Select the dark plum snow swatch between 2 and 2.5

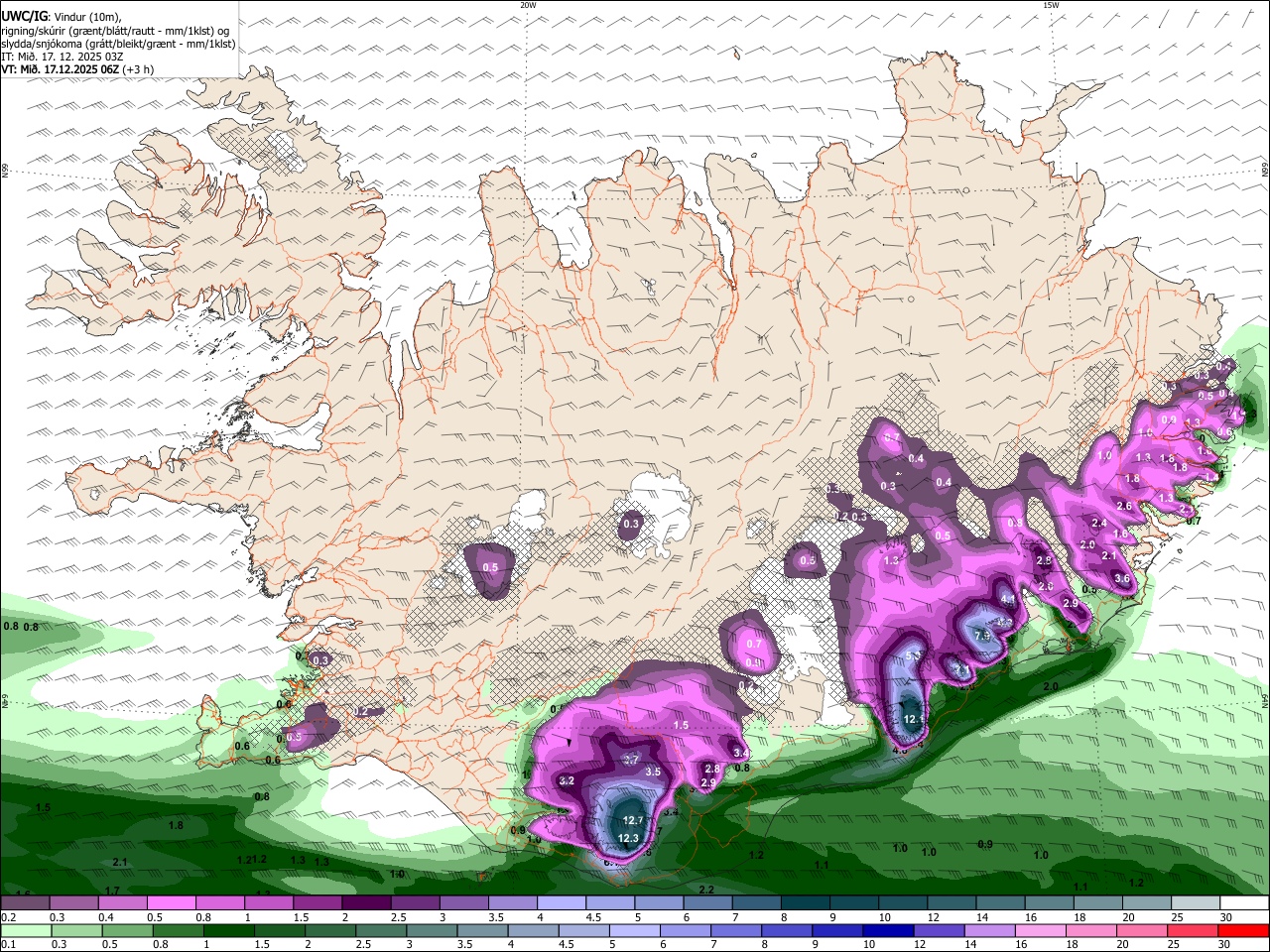366,903
